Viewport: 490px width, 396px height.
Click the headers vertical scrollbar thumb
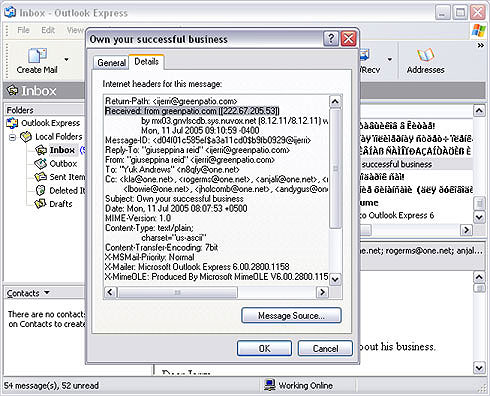click(335, 168)
